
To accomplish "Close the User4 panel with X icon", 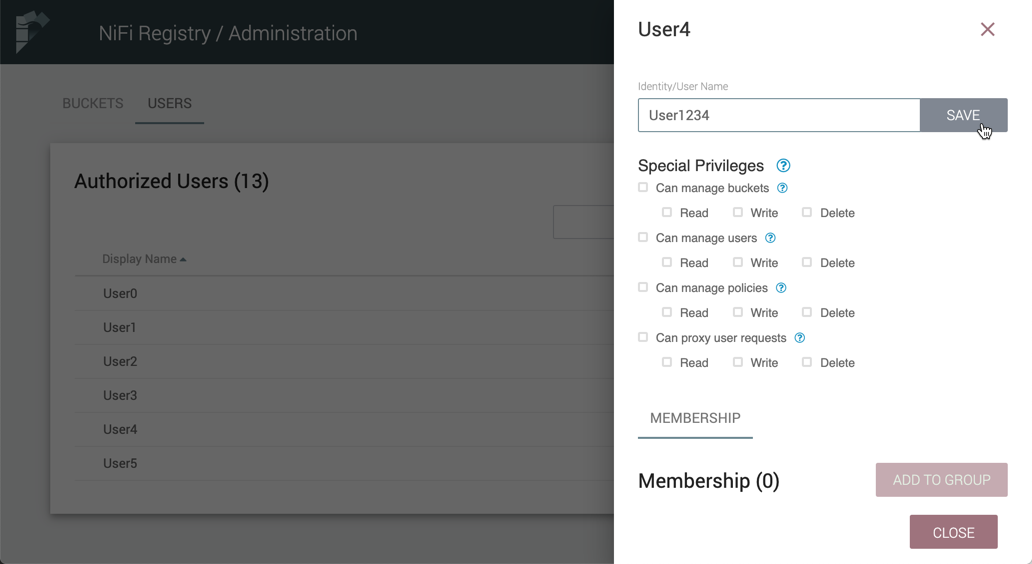I will point(987,30).
